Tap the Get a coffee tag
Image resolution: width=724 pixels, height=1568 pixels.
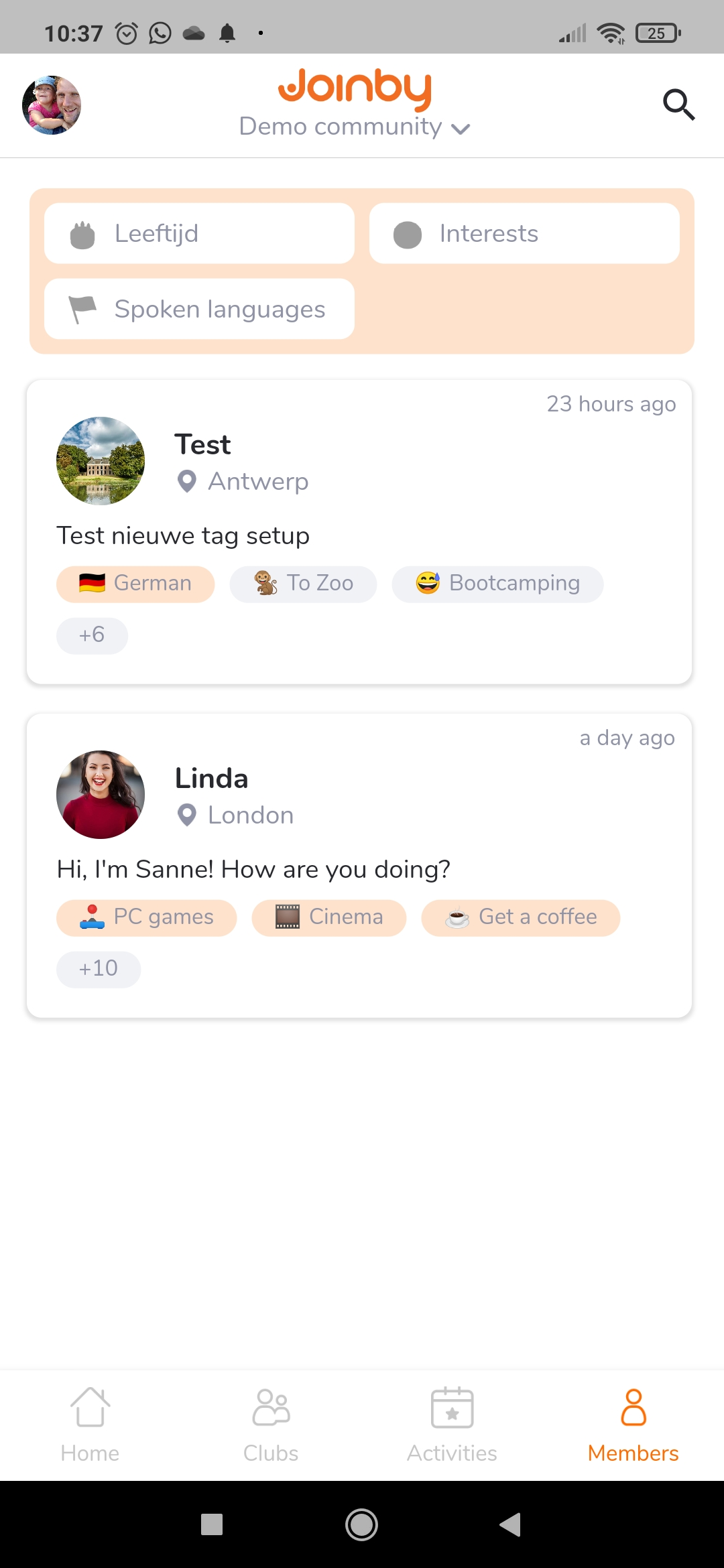point(521,917)
